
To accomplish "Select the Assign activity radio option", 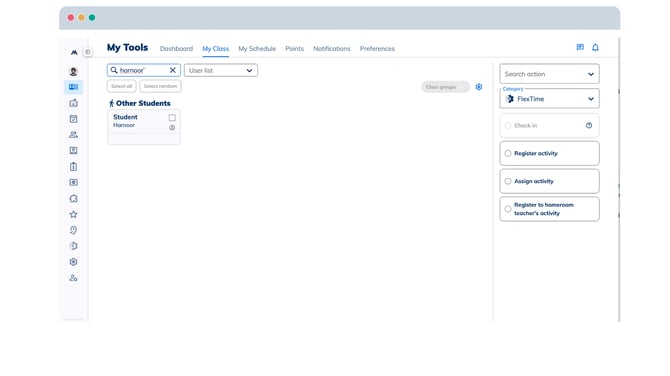I will point(508,181).
